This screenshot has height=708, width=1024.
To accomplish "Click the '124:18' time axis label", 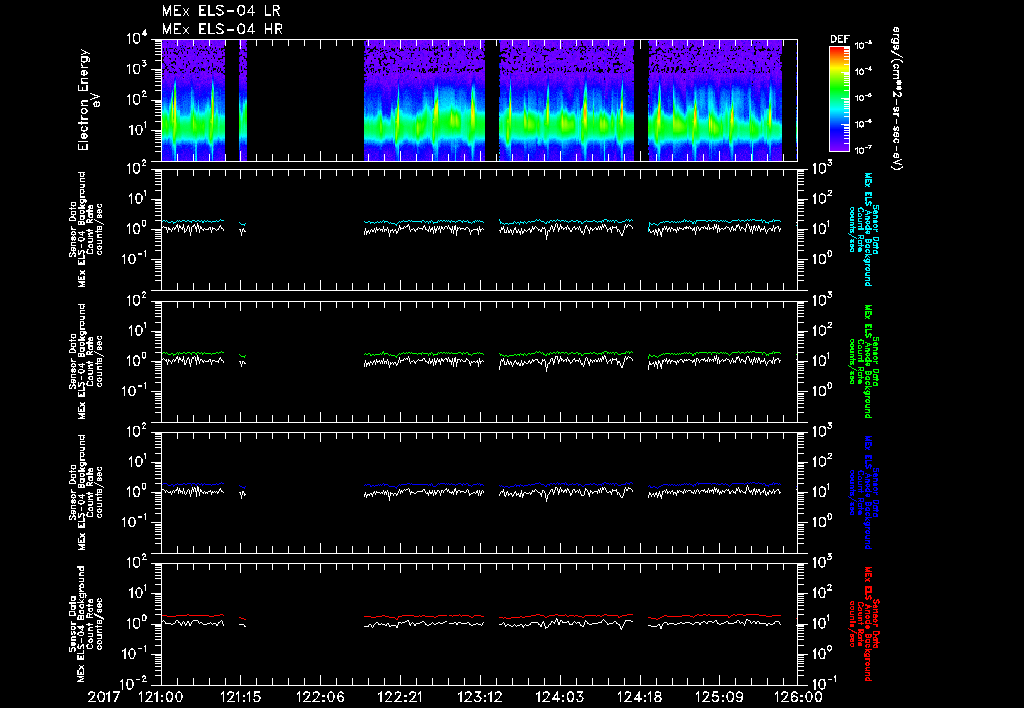I will click(639, 697).
